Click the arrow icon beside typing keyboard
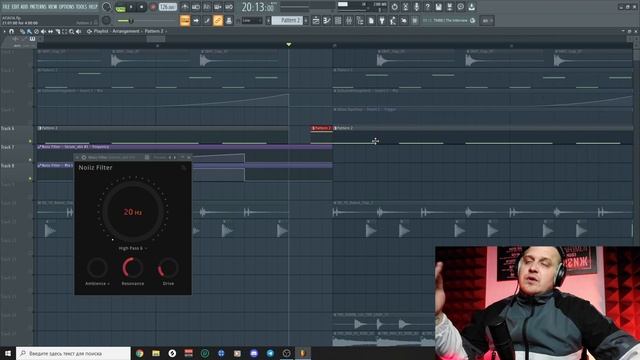The height and width of the screenshot is (360, 640). point(196,20)
